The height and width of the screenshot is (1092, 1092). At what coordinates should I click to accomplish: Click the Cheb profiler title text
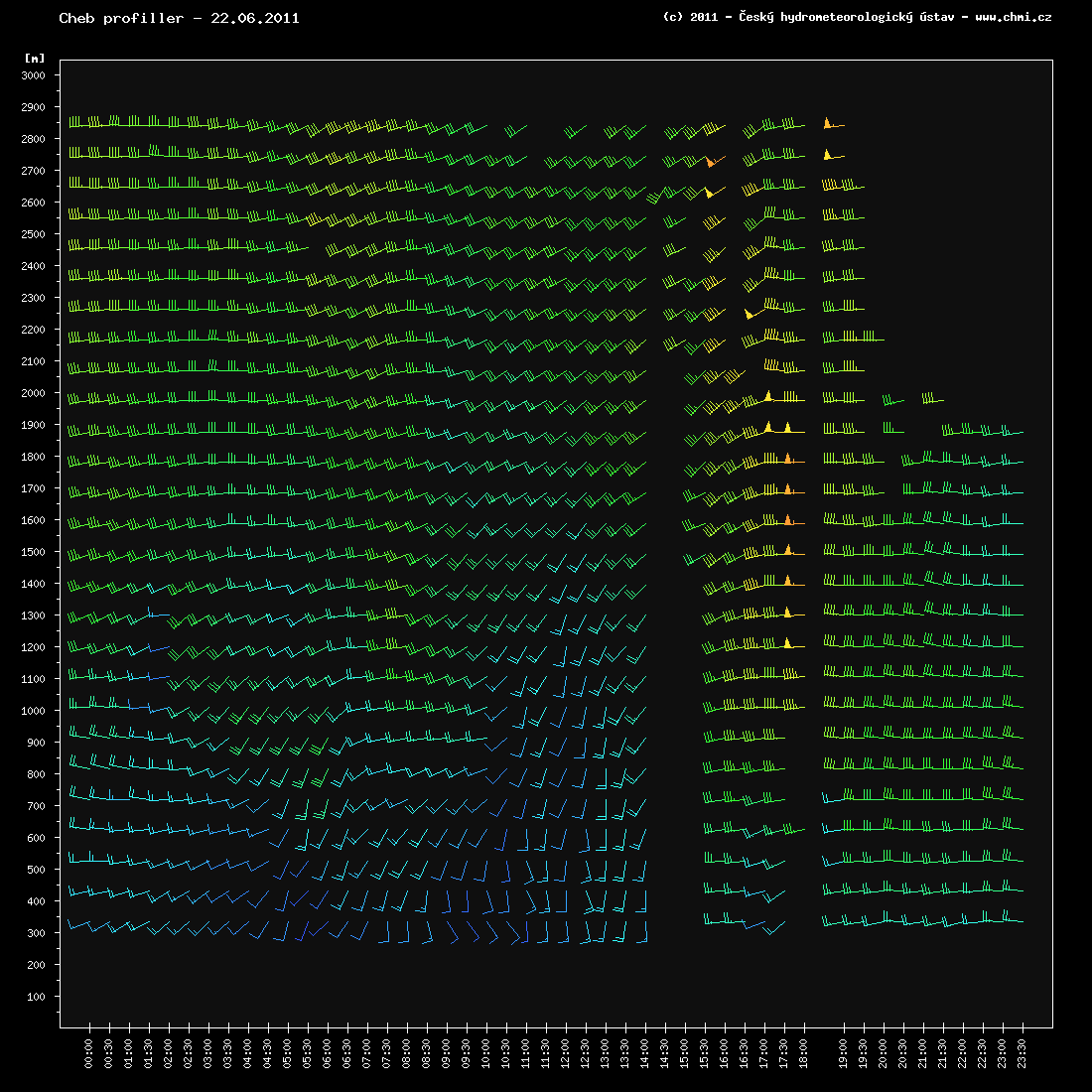coord(179,18)
